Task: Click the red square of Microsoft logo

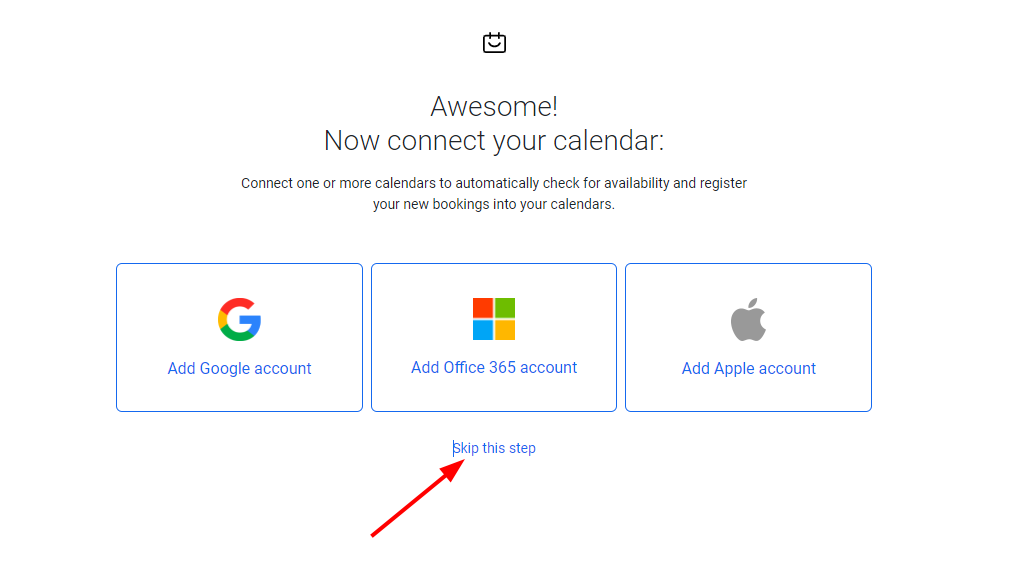Action: (483, 307)
